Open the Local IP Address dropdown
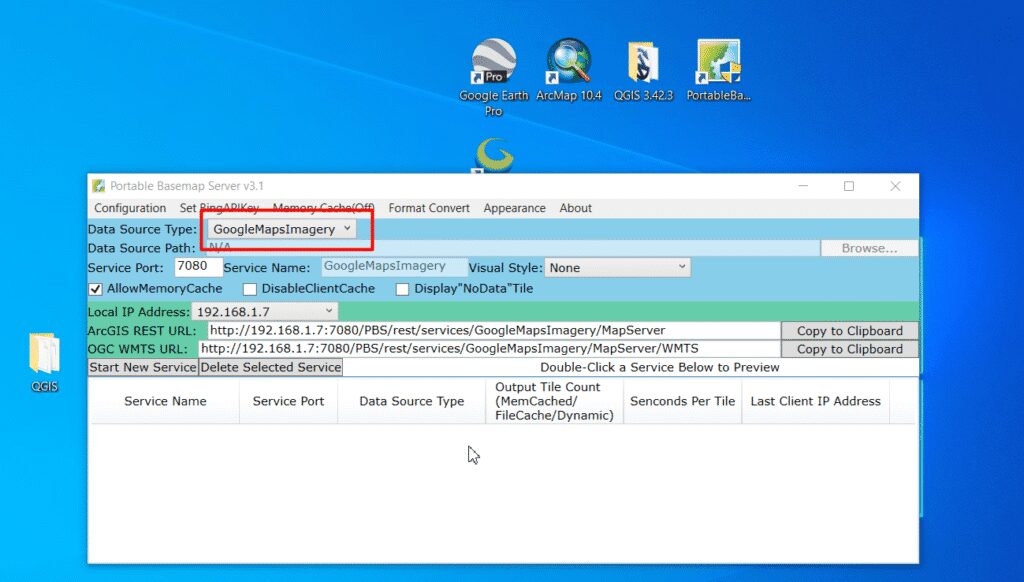1024x582 pixels. click(264, 312)
